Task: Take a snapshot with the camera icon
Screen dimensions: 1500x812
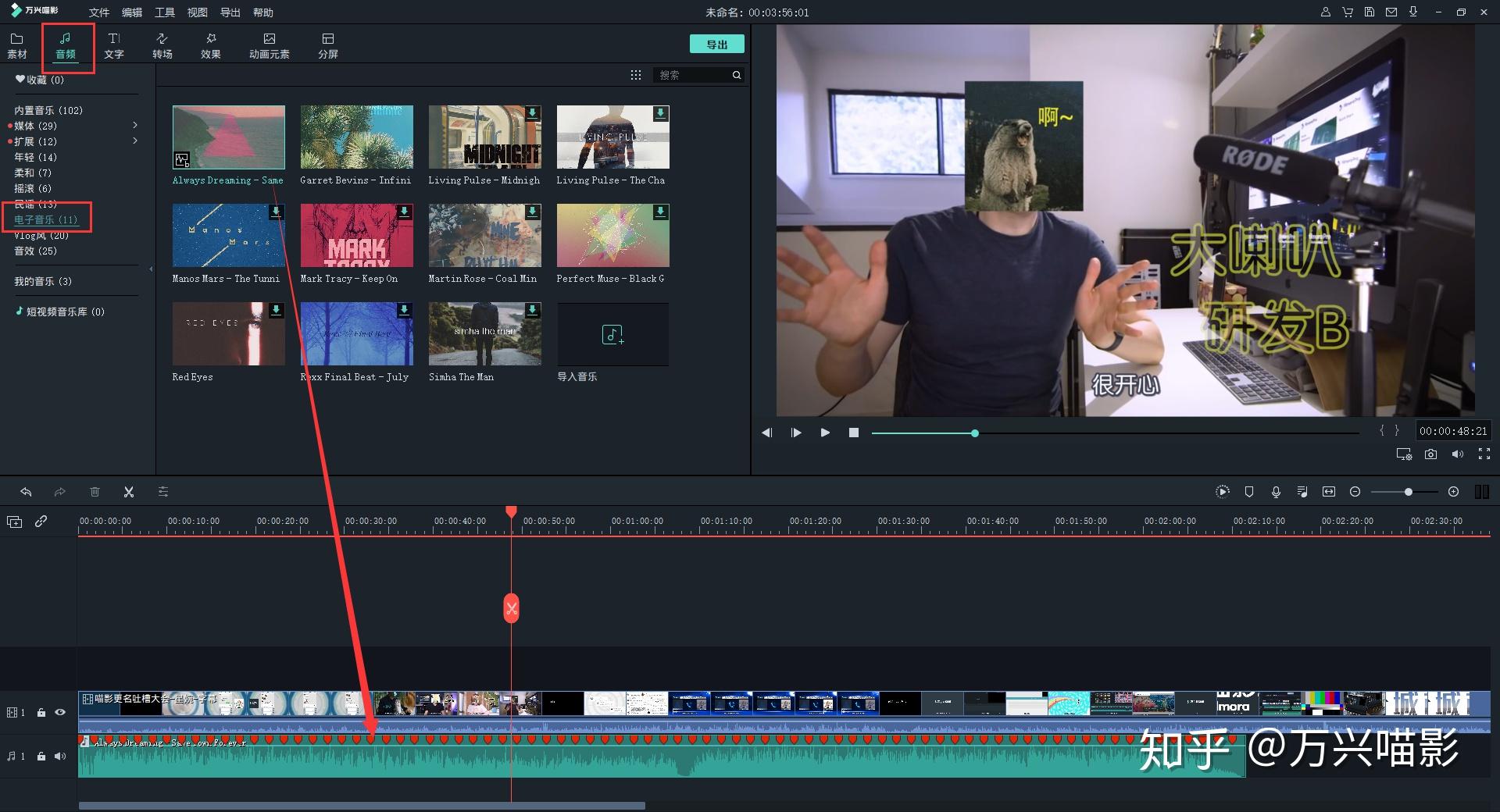Action: [1430, 454]
